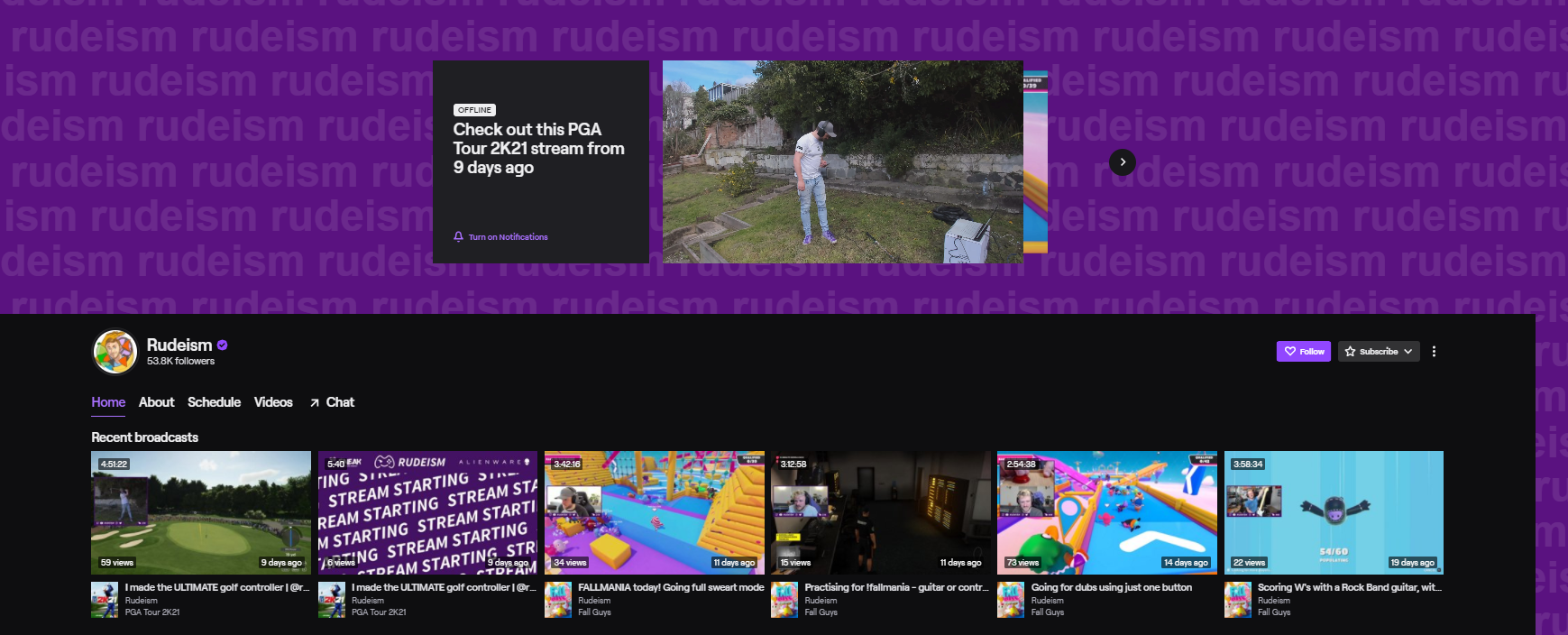Click the Recent broadcasts heading

coord(145,437)
